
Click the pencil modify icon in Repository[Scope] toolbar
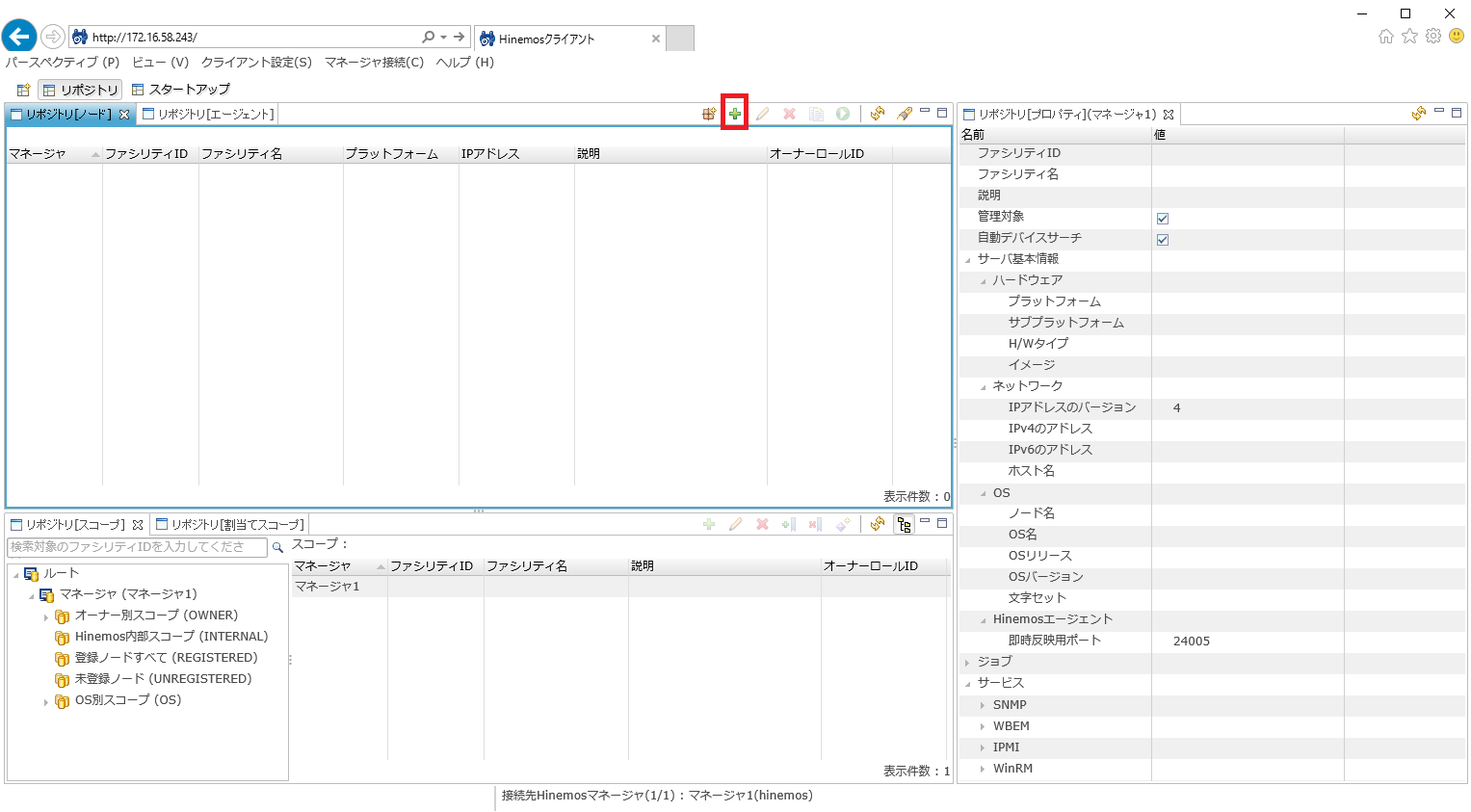tap(735, 524)
